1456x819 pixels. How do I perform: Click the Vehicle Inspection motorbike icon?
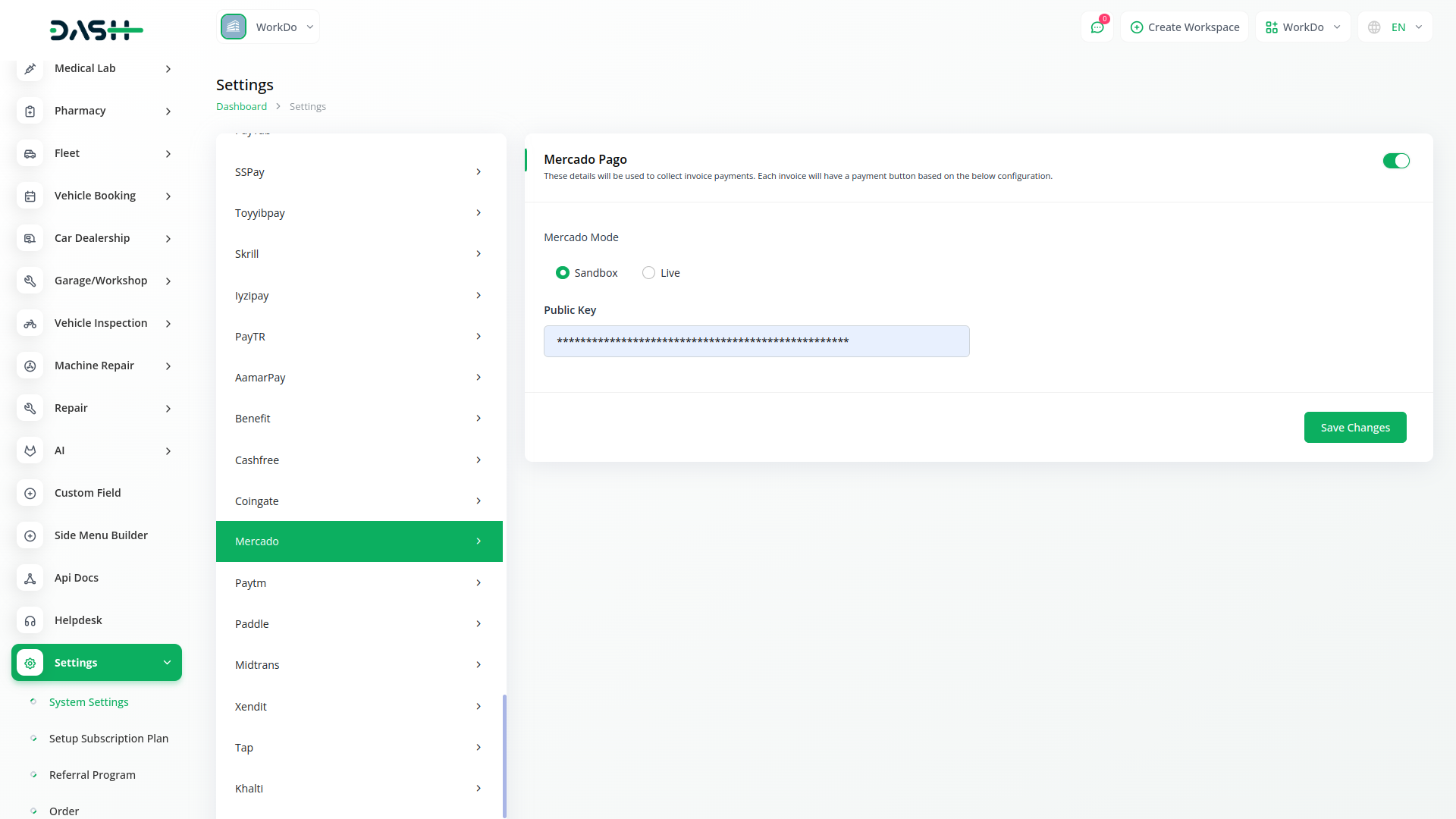30,323
